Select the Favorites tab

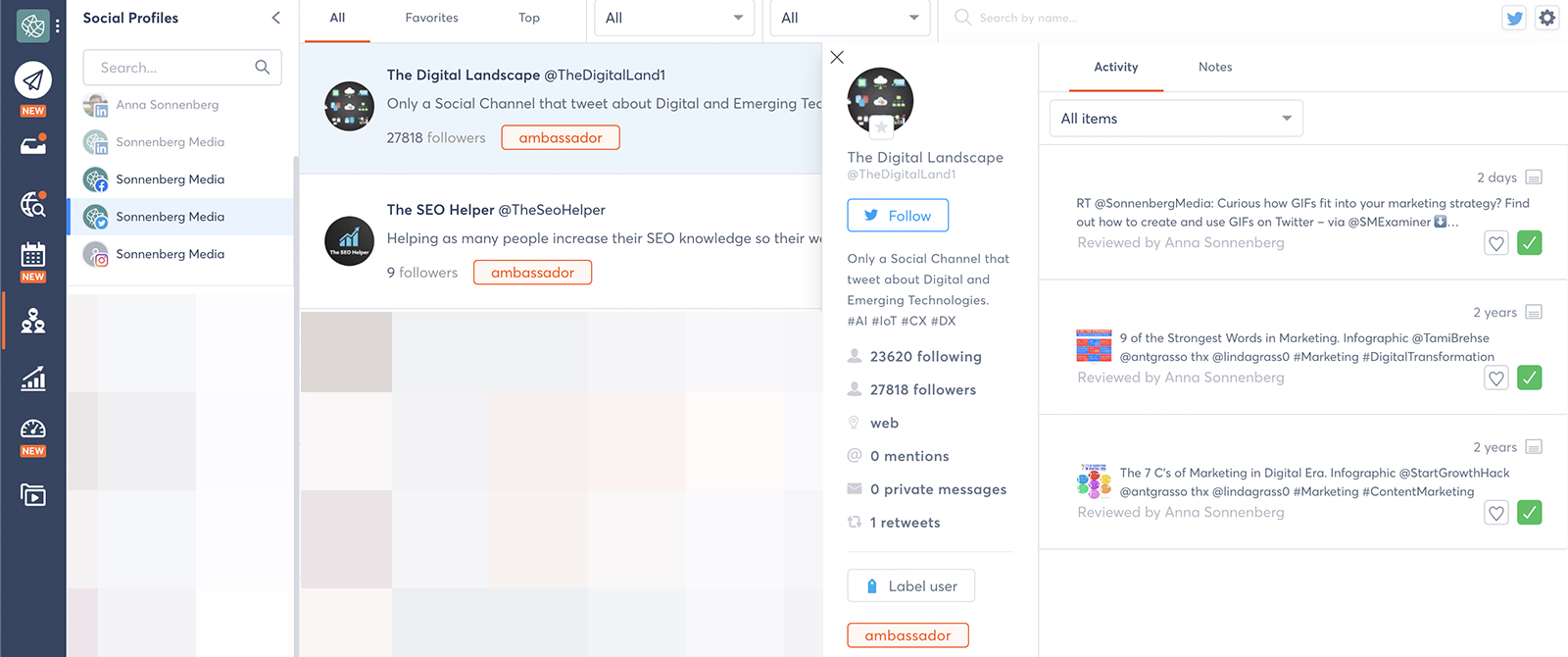point(431,18)
